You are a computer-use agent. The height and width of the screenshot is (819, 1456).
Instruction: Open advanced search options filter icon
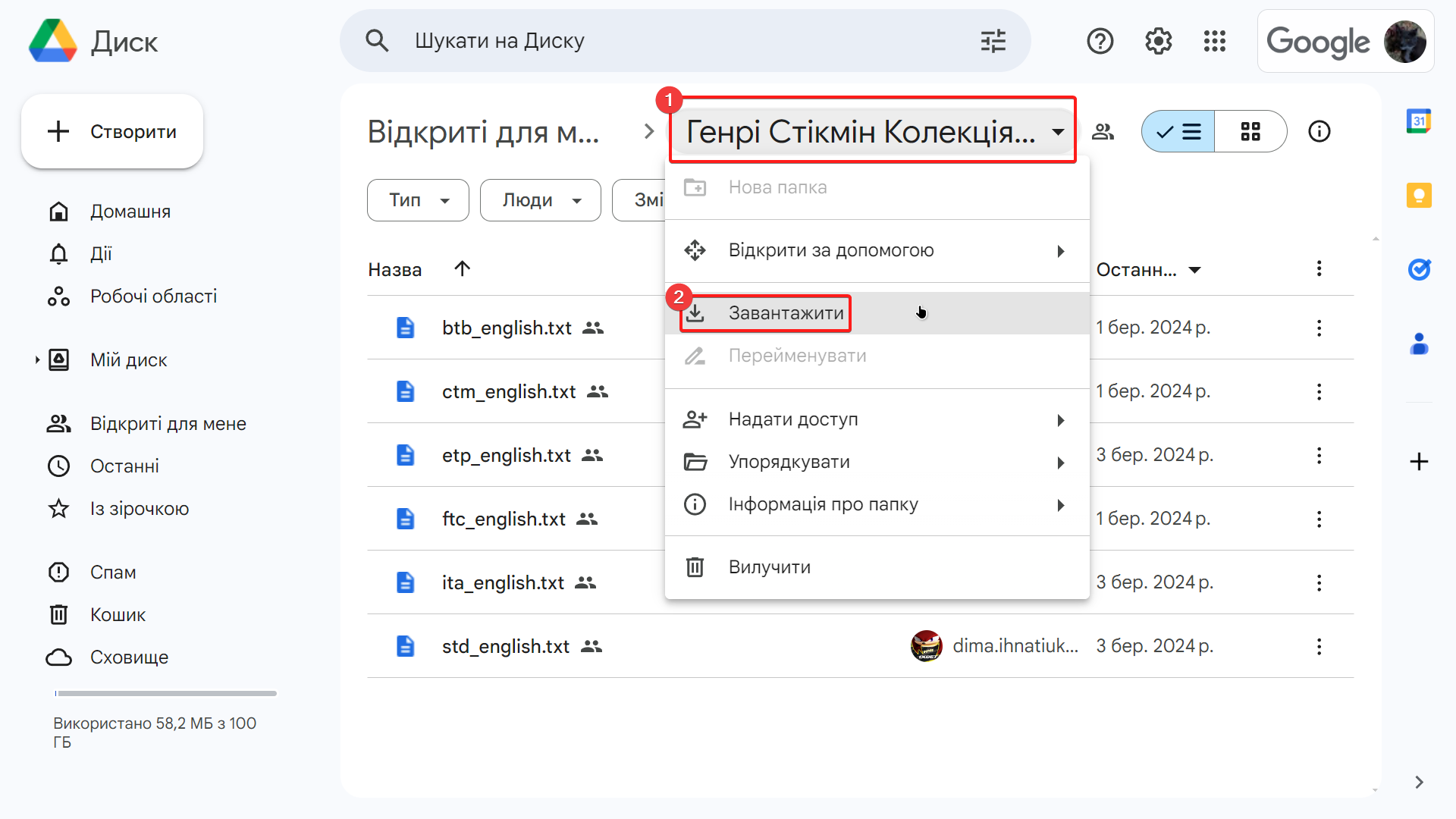coord(993,41)
